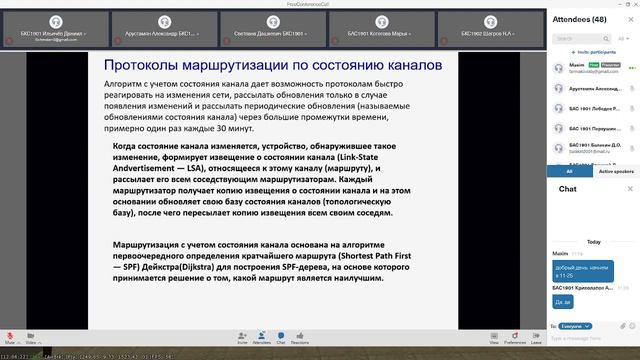Screen dimensions: 640x360
Task: Click headphone avatar of БАС 1901 Порядин attendee
Action: point(558,128)
